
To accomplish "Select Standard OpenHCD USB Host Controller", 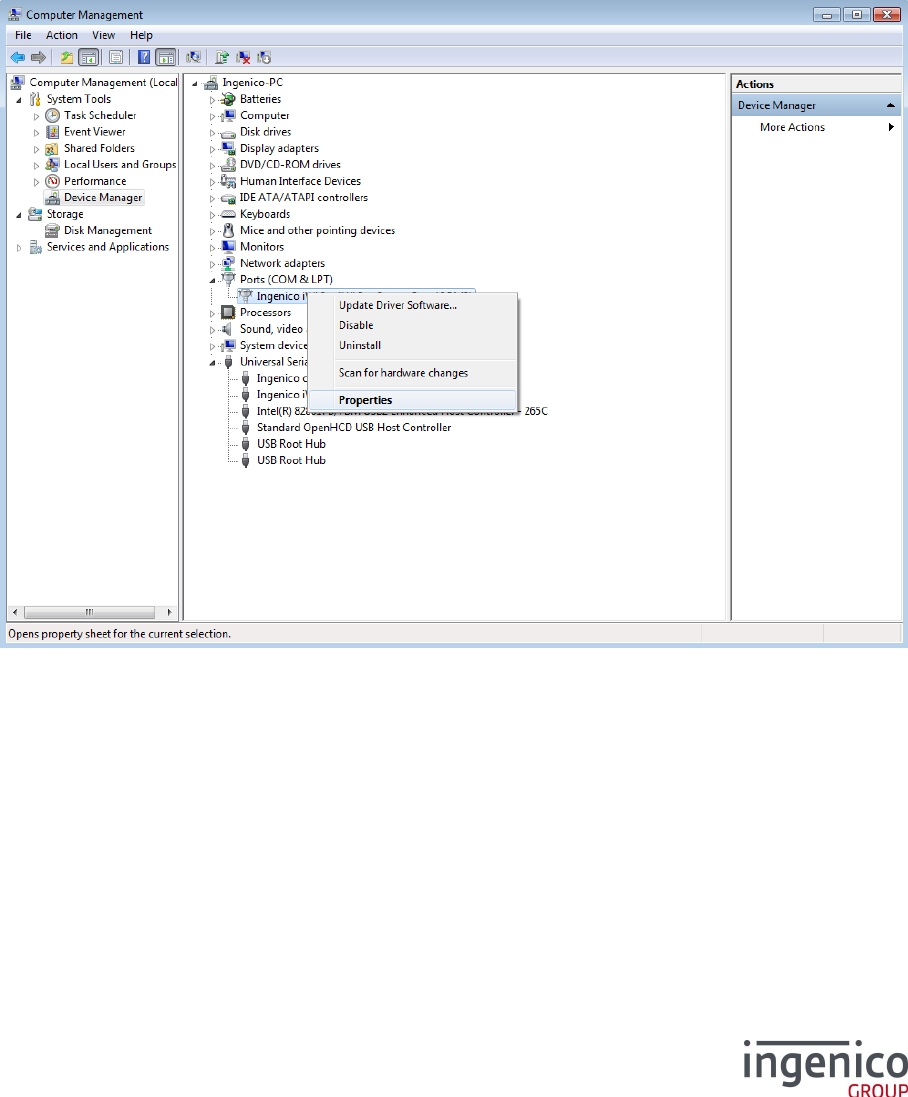I will click(354, 427).
